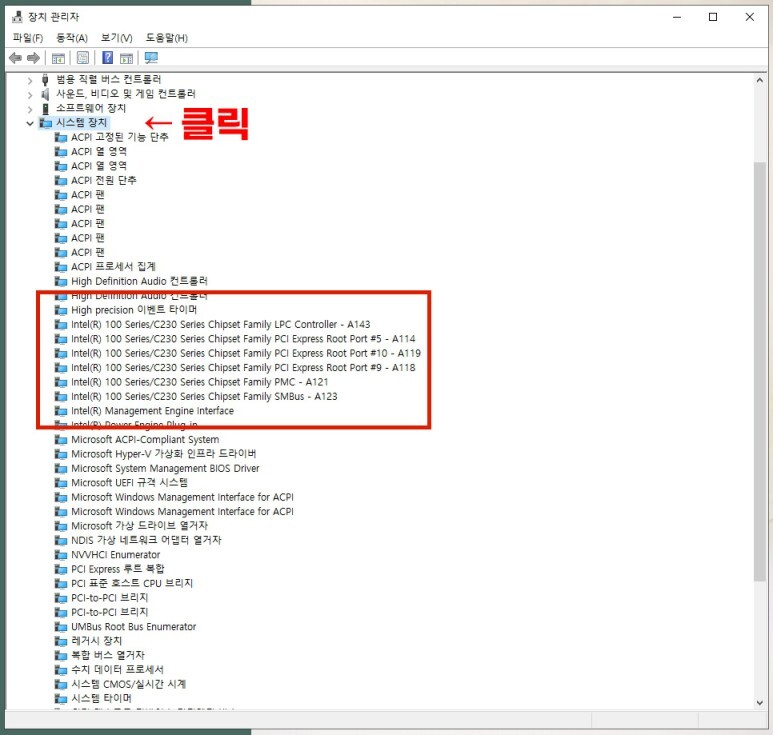Open the 보기(V) menu
The width and height of the screenshot is (773, 735).
(116, 38)
